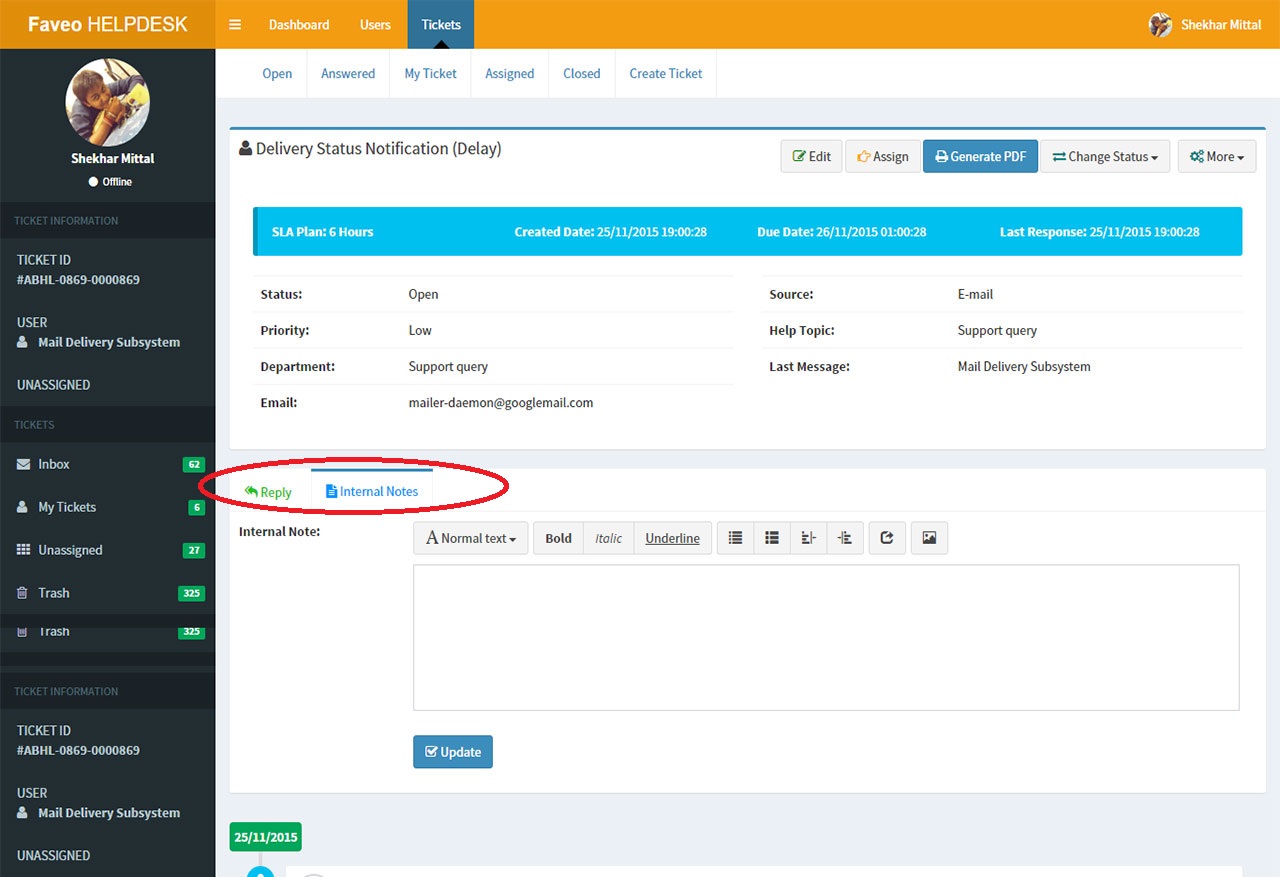Insert an image using the picture icon

point(929,538)
